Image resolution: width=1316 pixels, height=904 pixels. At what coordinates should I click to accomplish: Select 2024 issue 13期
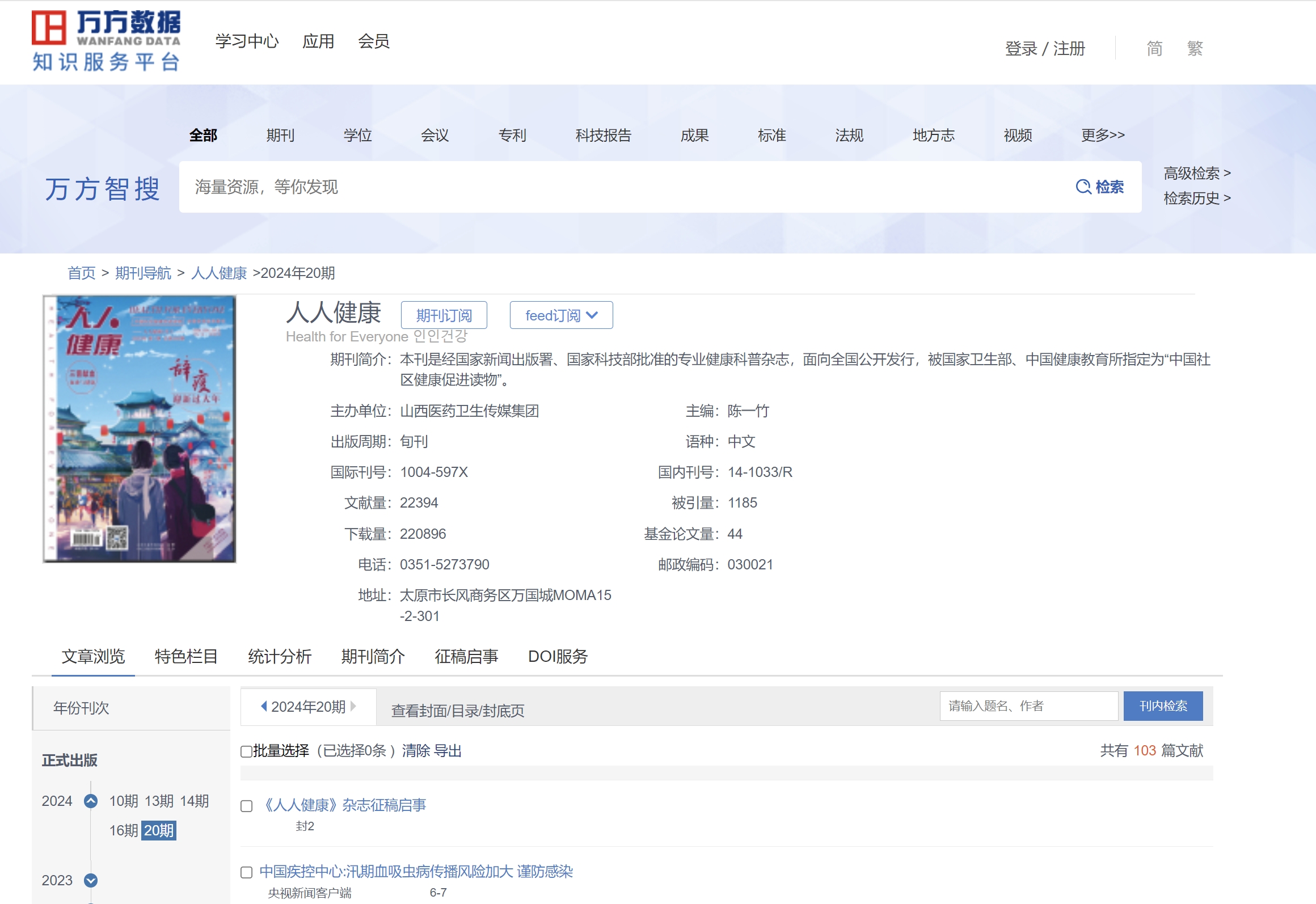159,801
